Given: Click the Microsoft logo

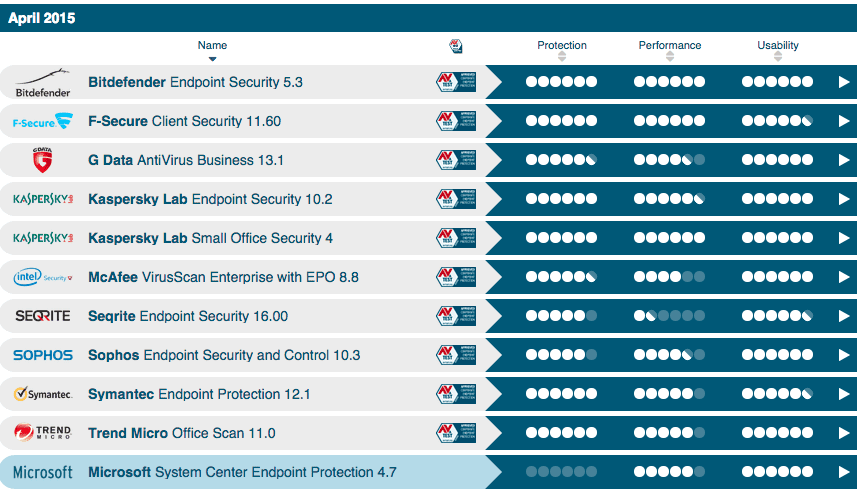Looking at the screenshot, I should click(x=42, y=472).
